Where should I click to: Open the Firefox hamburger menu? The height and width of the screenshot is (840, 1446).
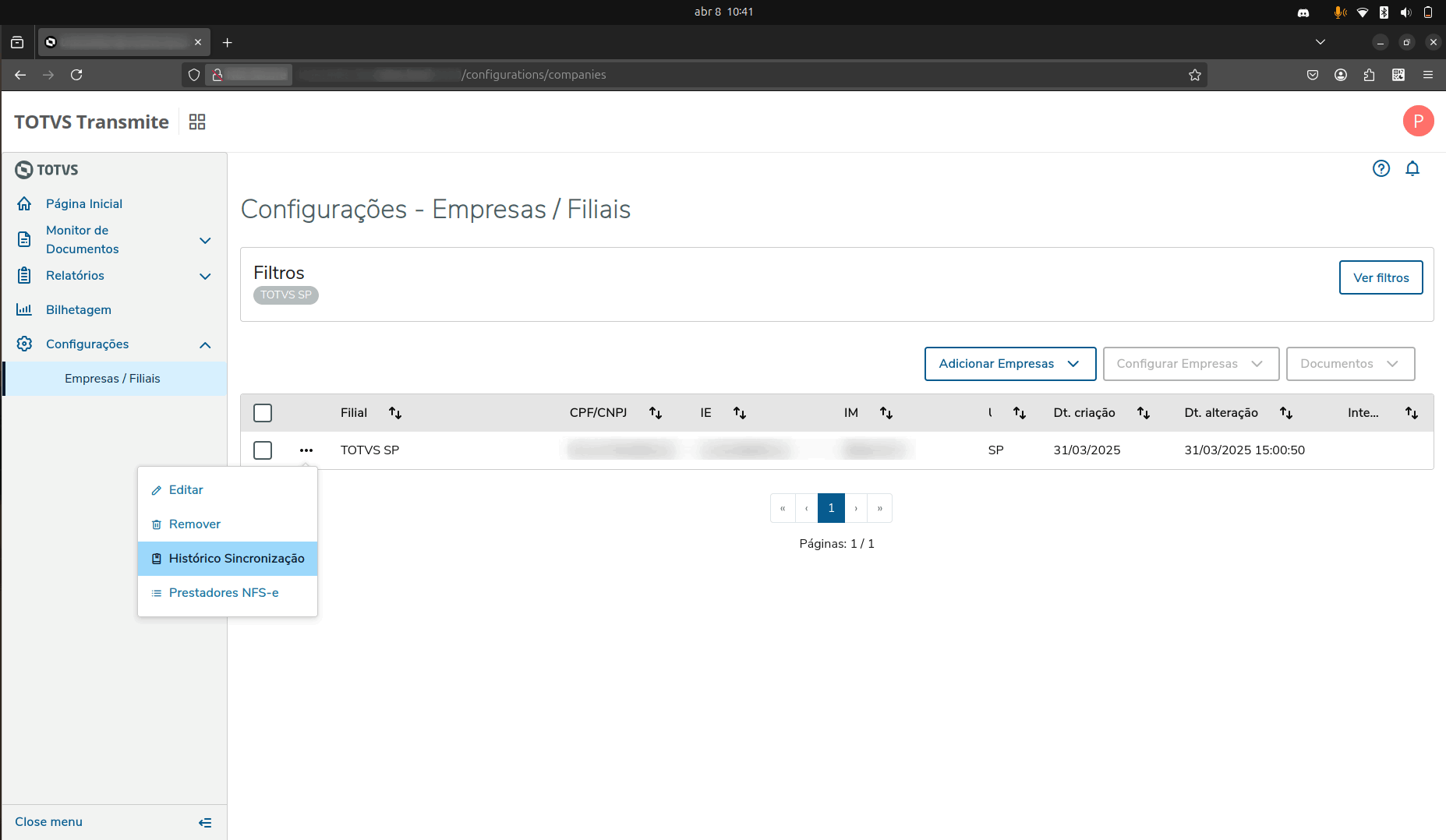[1428, 75]
